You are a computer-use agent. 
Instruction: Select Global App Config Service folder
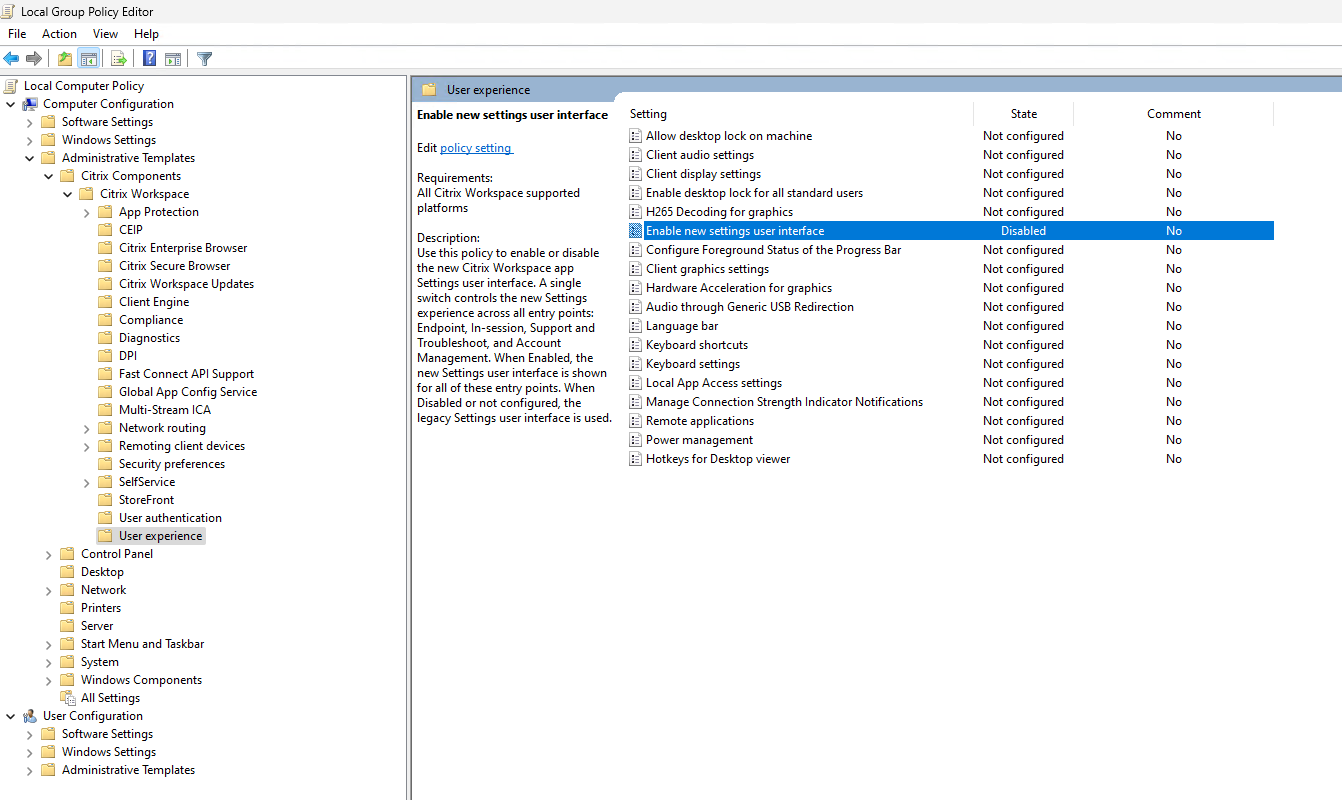click(188, 392)
